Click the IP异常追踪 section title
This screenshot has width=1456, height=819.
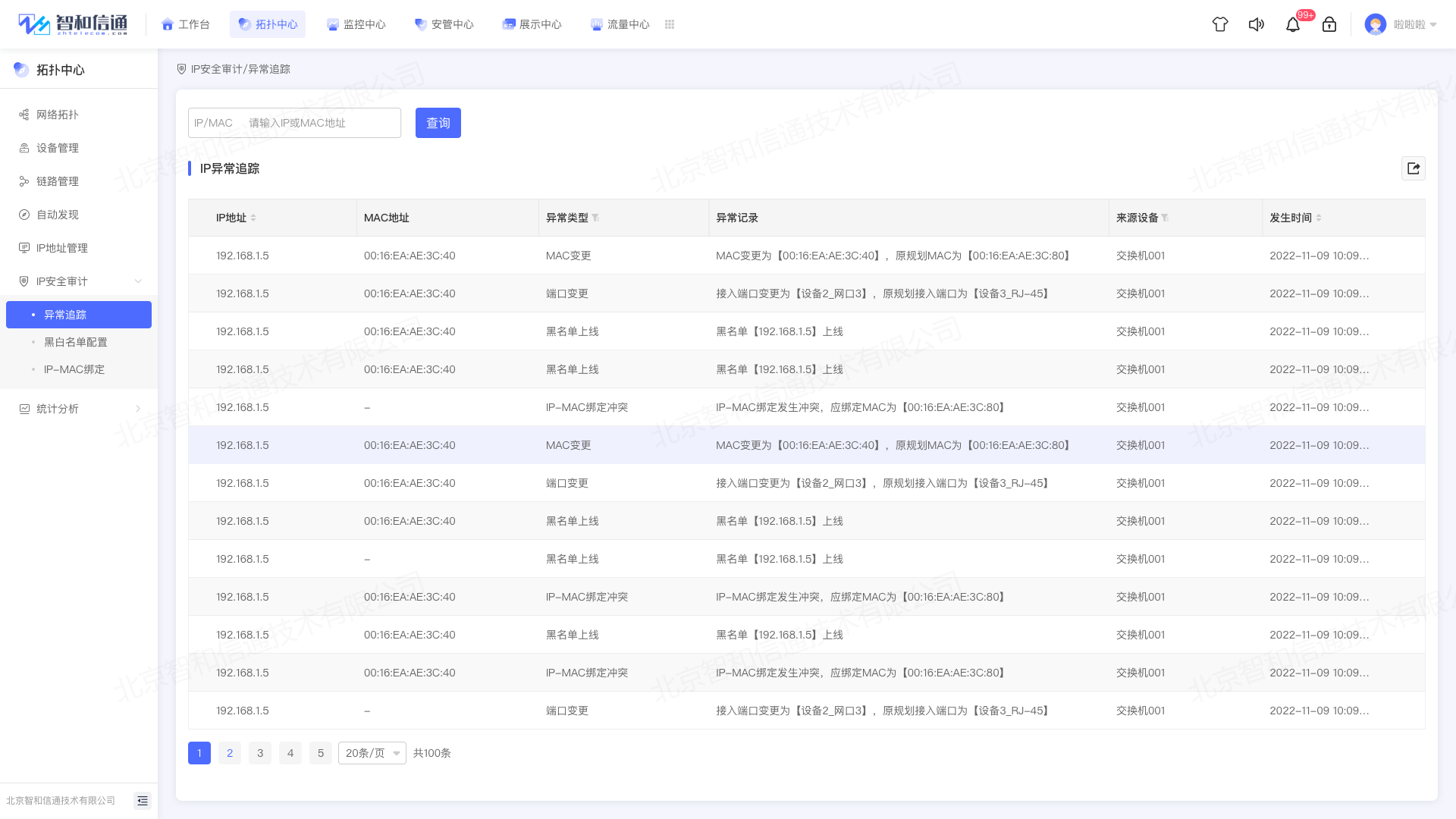[230, 168]
